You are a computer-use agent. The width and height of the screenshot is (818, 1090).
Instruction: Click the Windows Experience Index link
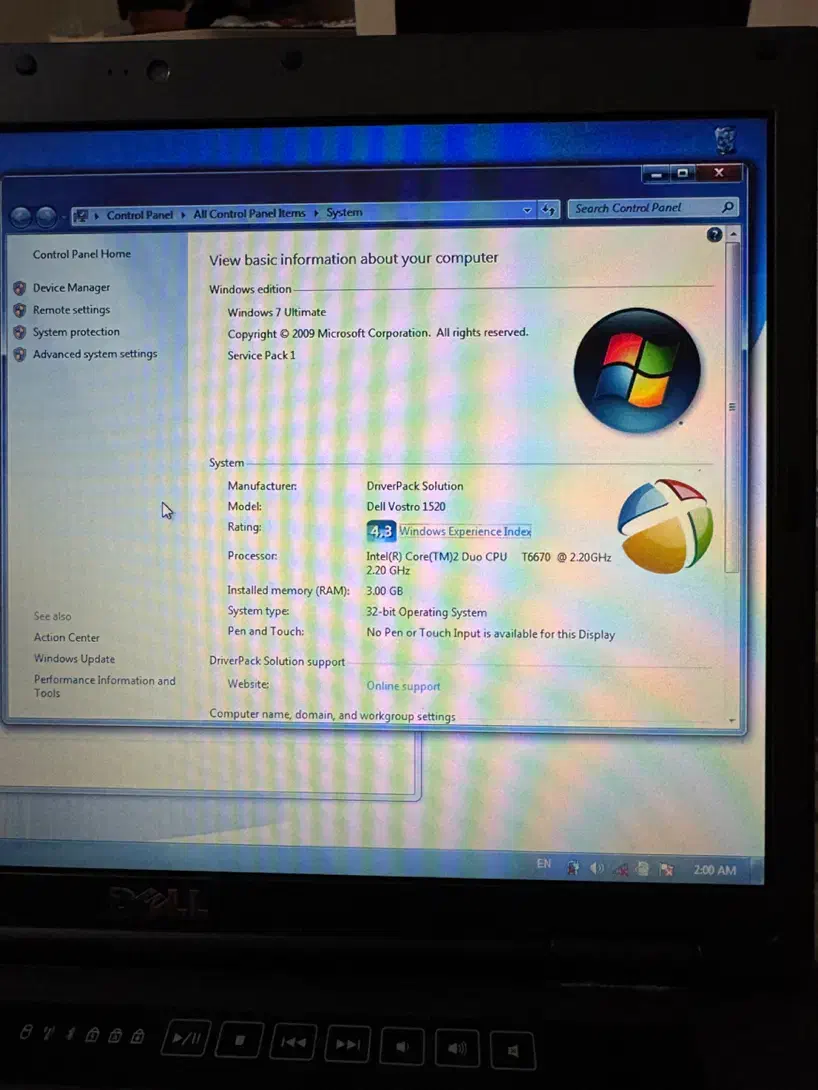click(x=465, y=531)
